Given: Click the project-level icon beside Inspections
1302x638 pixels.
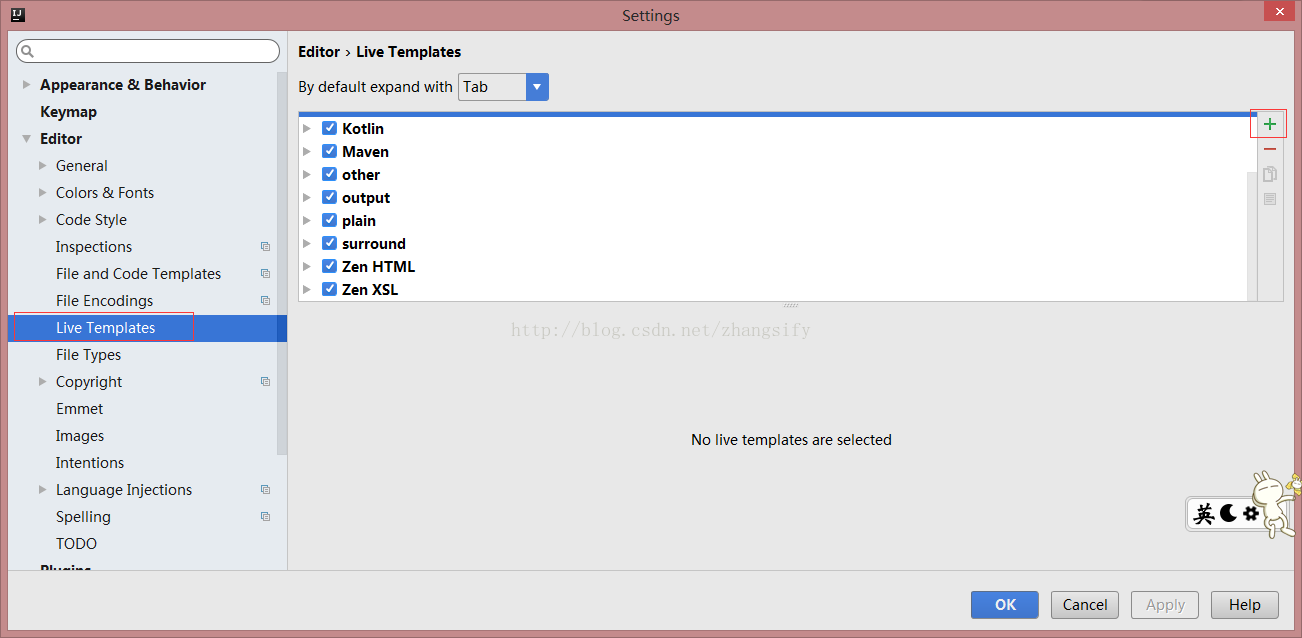Looking at the screenshot, I should click(x=265, y=247).
